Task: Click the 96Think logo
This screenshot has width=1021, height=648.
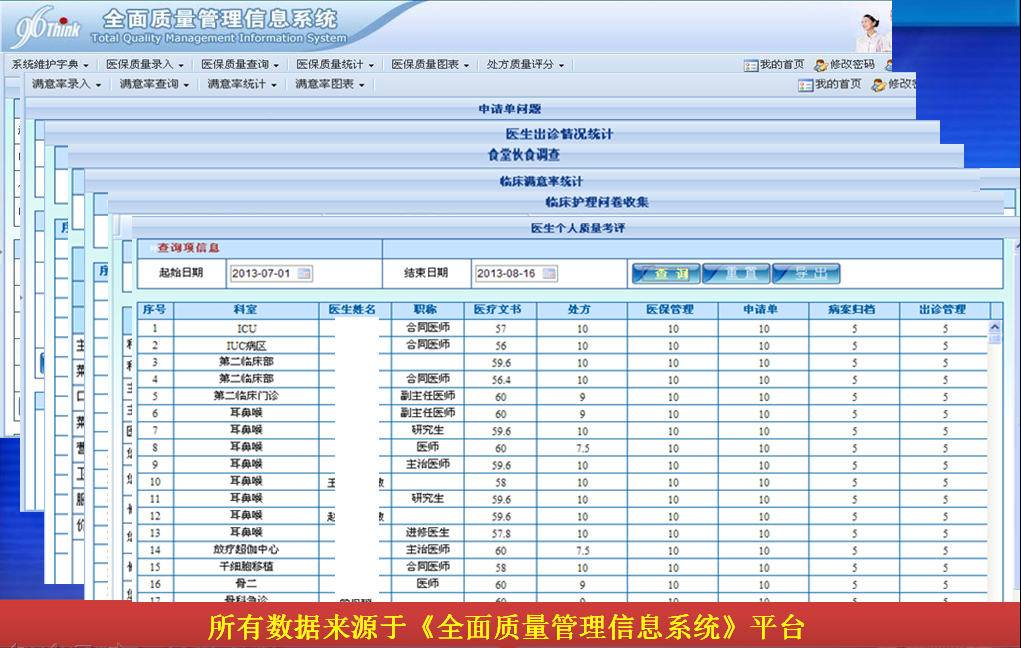Action: point(47,27)
